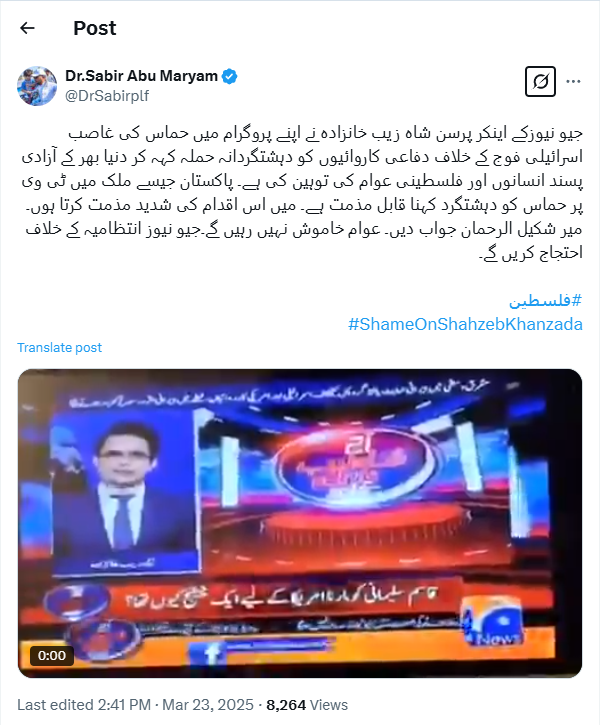The image size is (600, 725).
Task: Click the Post header title
Action: coord(95,28)
